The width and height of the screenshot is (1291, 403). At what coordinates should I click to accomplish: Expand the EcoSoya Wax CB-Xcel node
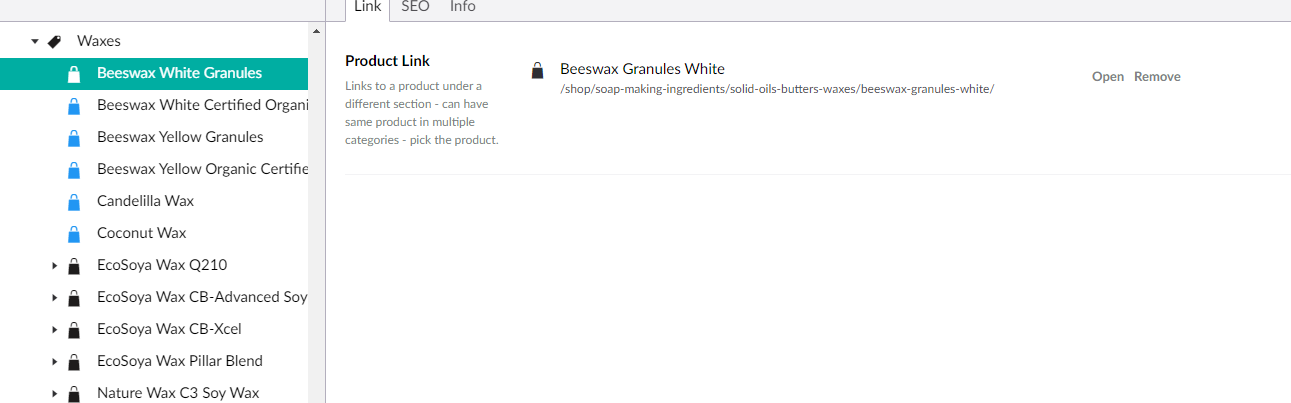(x=54, y=330)
